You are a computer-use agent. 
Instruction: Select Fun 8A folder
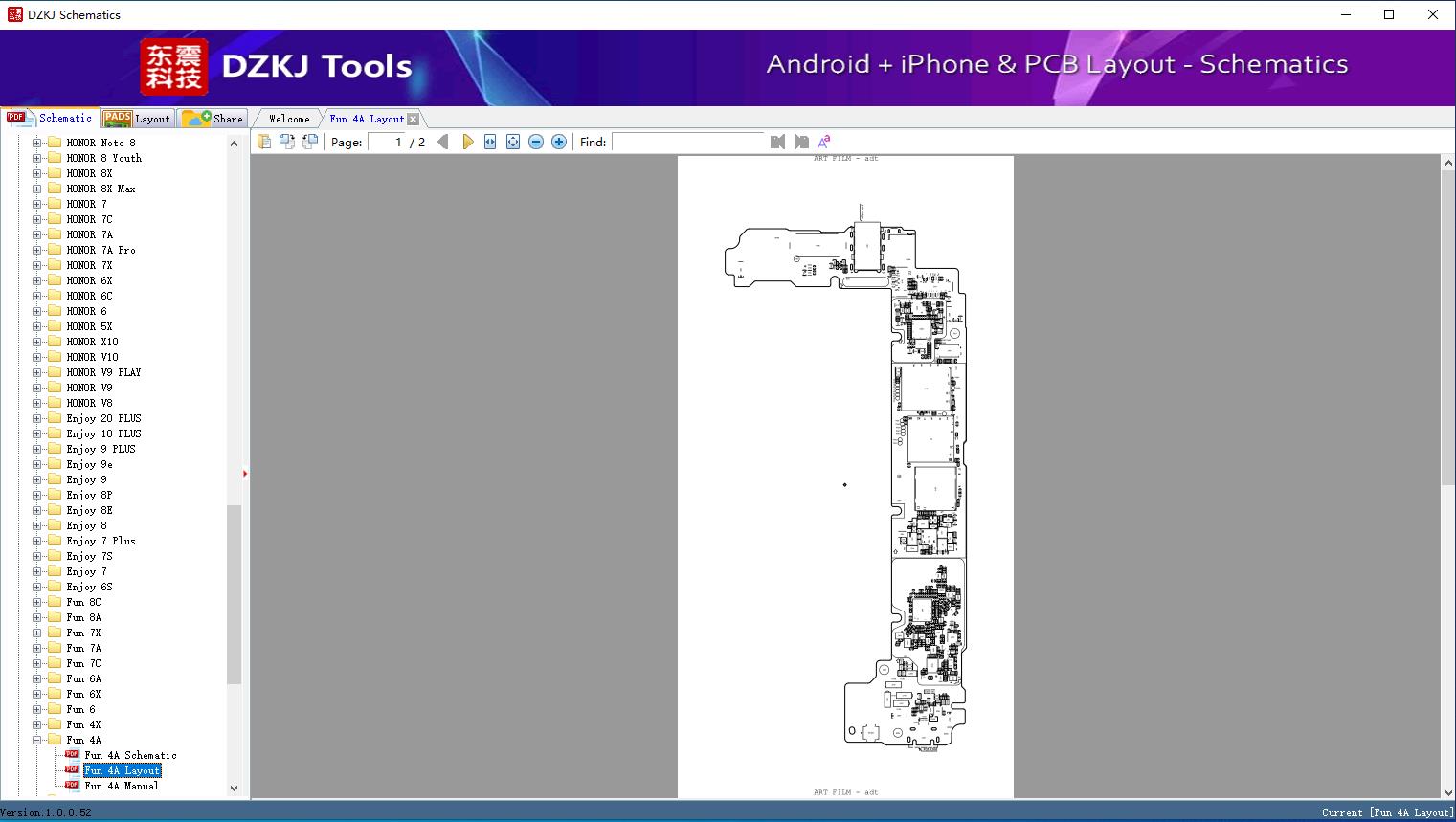(x=83, y=617)
